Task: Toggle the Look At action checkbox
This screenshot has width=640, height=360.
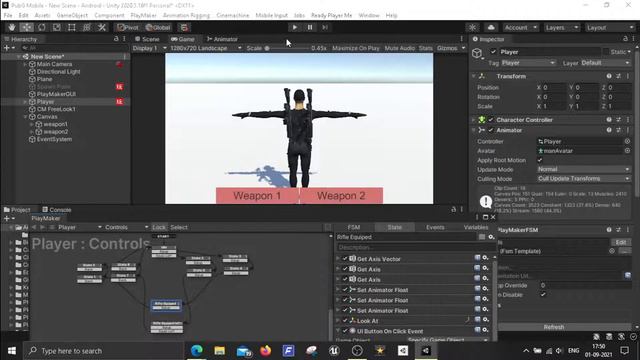Action: coord(345,321)
